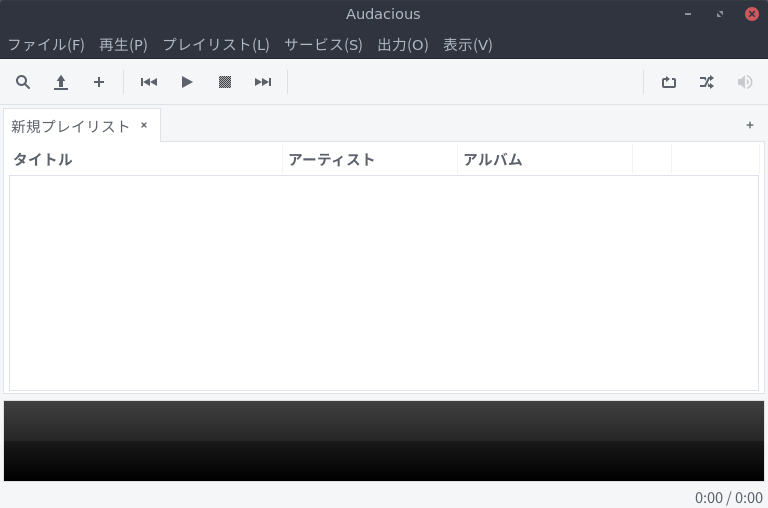The image size is (768, 508).
Task: Start playback with the play button
Action: point(187,82)
